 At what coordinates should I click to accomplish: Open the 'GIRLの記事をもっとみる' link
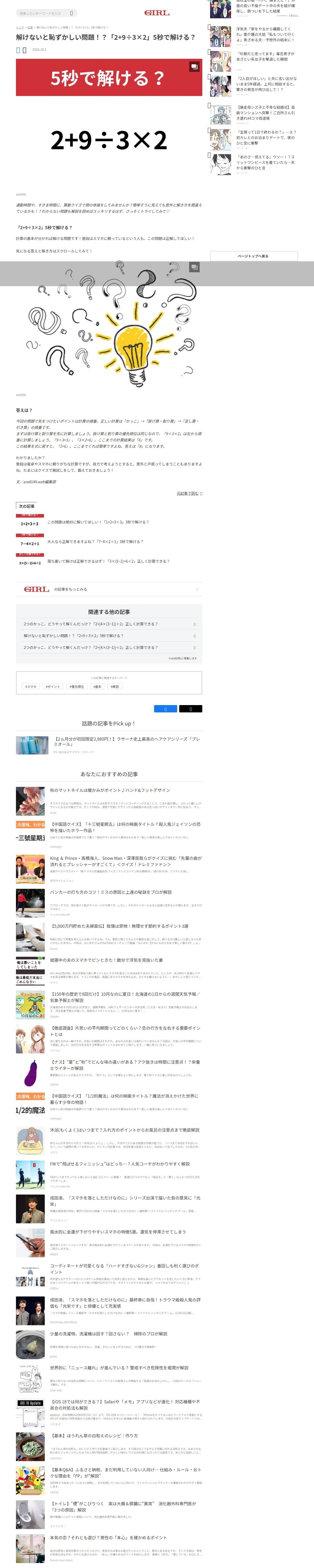(109, 589)
